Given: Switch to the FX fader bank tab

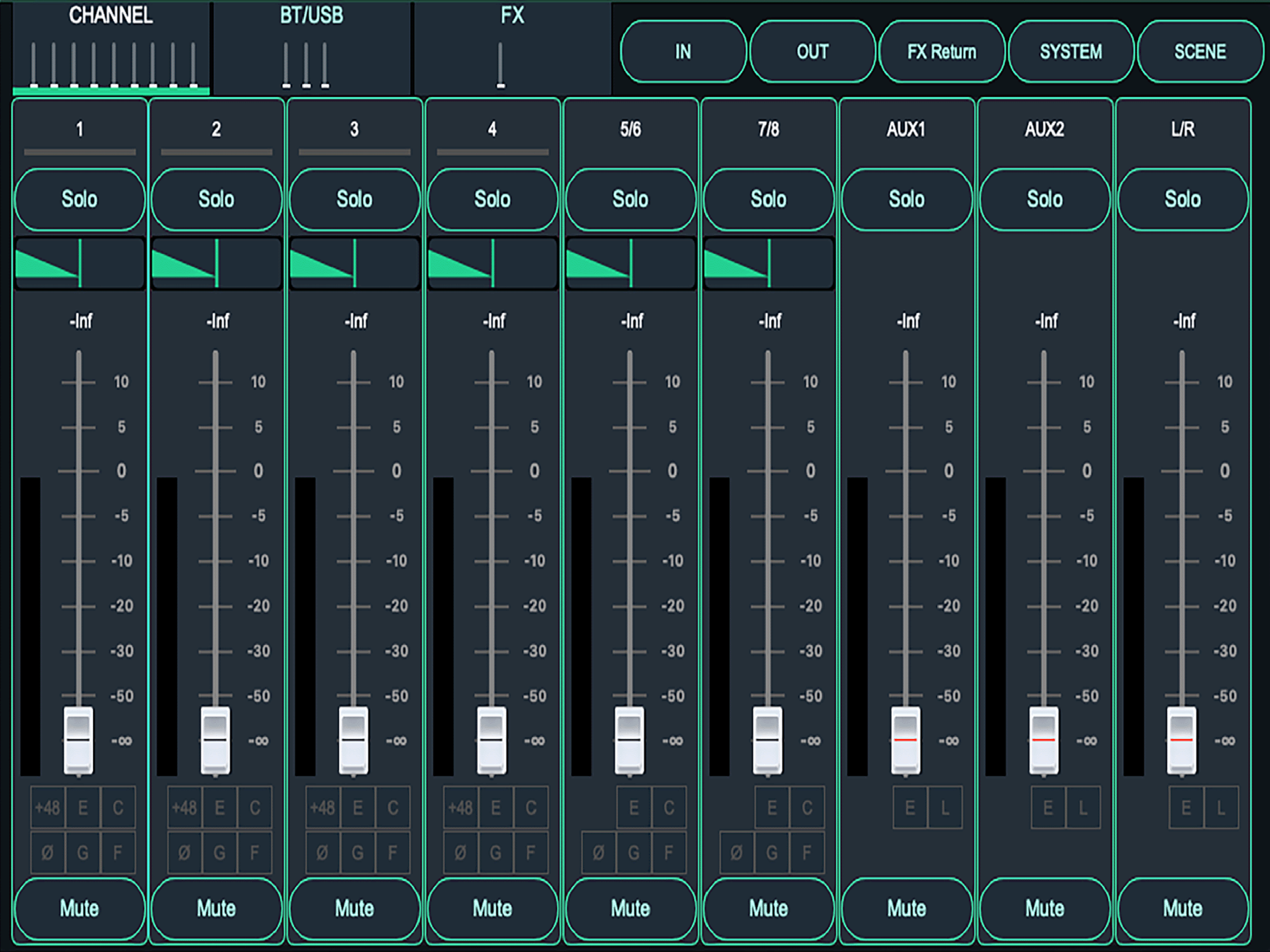Looking at the screenshot, I should (512, 48).
